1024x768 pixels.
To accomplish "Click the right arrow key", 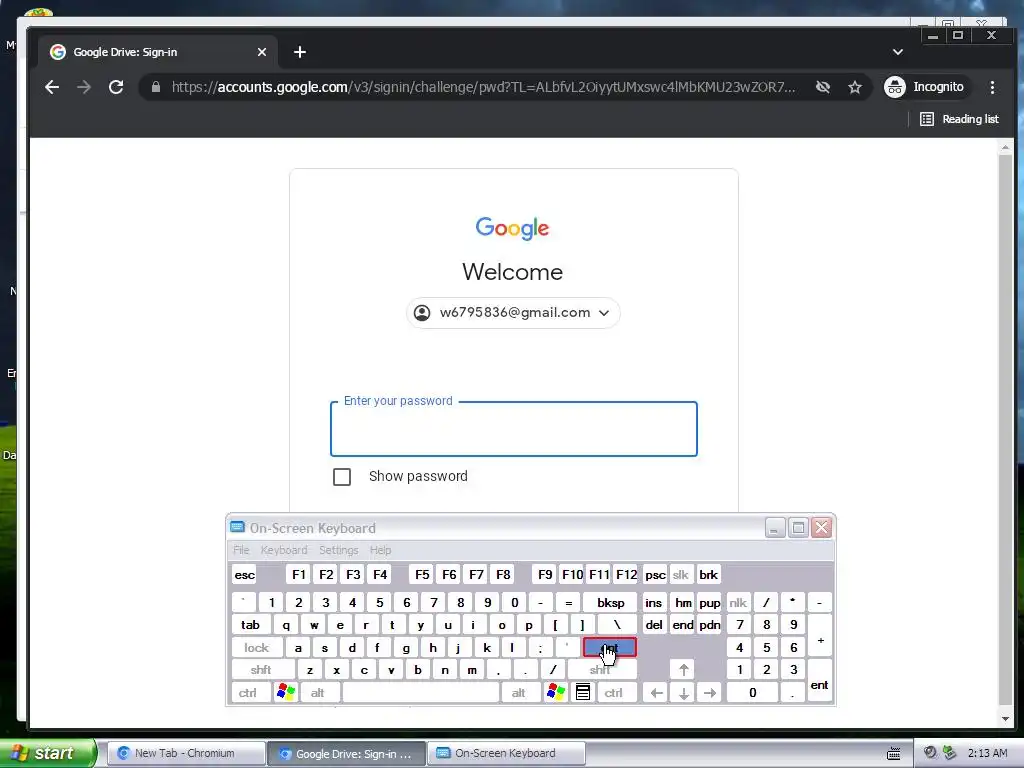I will (x=710, y=692).
